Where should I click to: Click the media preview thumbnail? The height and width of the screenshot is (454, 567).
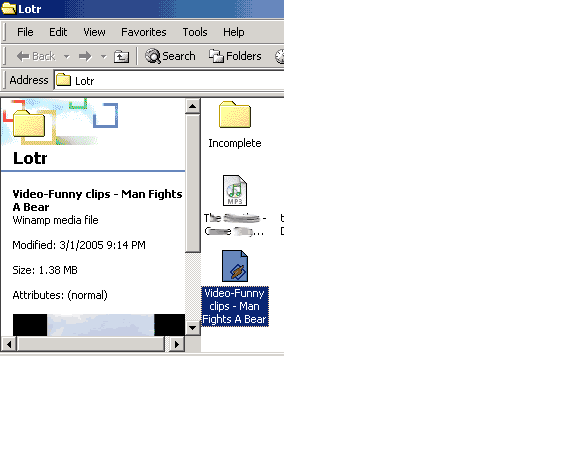point(99,325)
